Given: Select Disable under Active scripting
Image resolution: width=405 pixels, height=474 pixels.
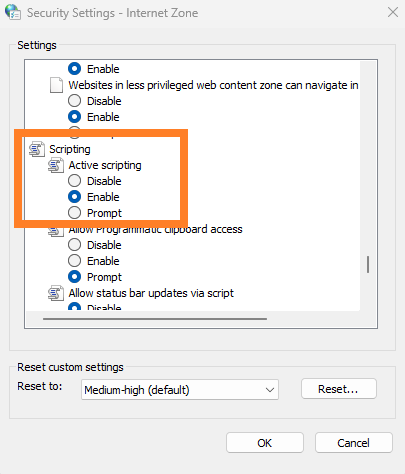Looking at the screenshot, I should coord(74,181).
